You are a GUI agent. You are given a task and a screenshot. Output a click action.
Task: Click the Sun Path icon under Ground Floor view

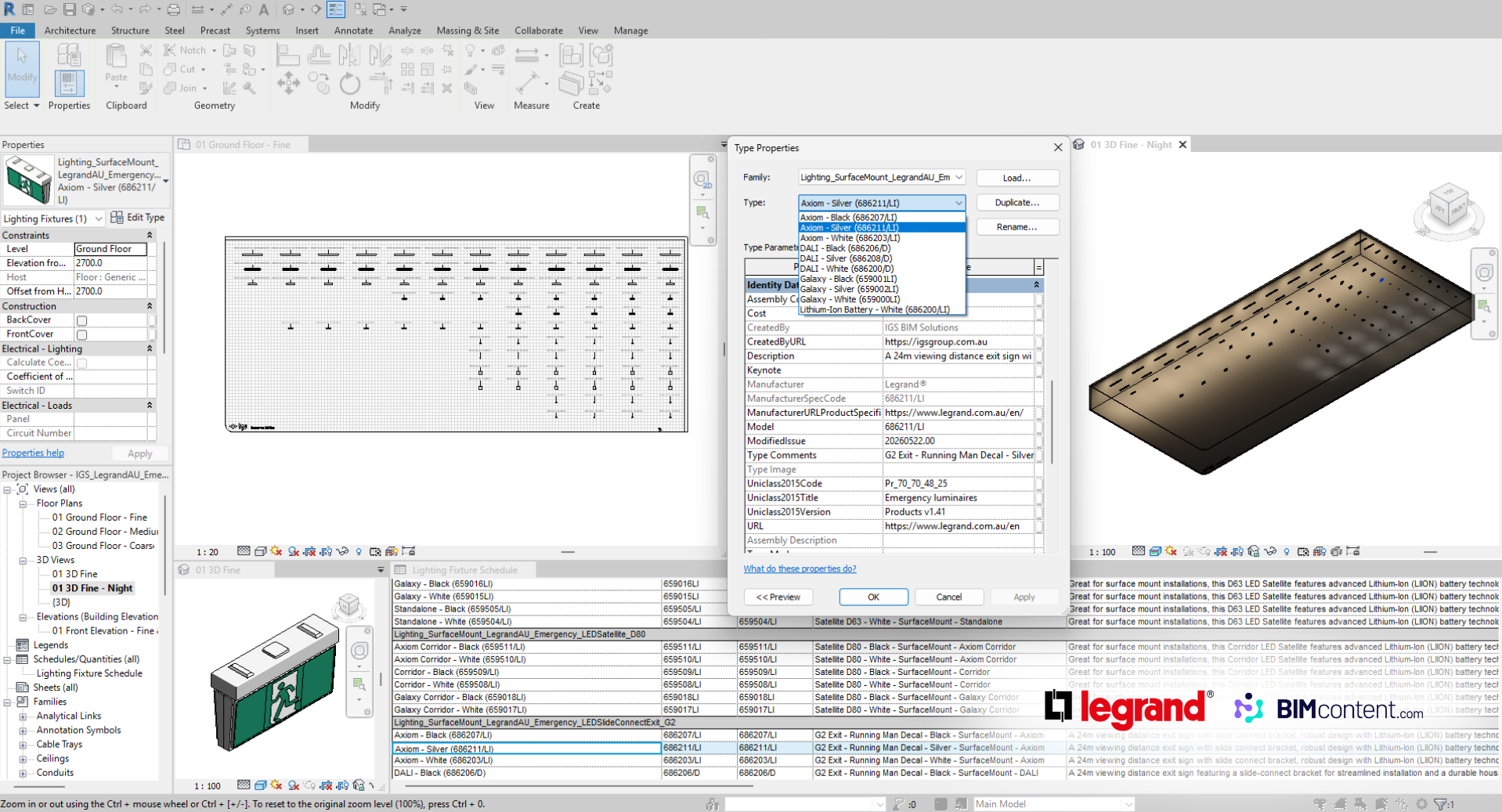[276, 551]
